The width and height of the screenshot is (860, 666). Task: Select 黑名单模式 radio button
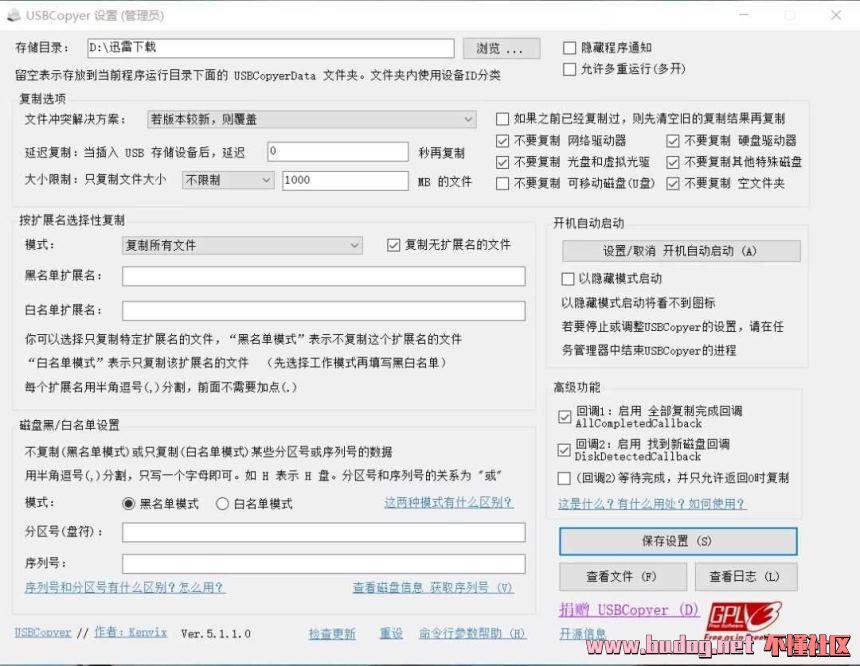pyautogui.click(x=128, y=504)
